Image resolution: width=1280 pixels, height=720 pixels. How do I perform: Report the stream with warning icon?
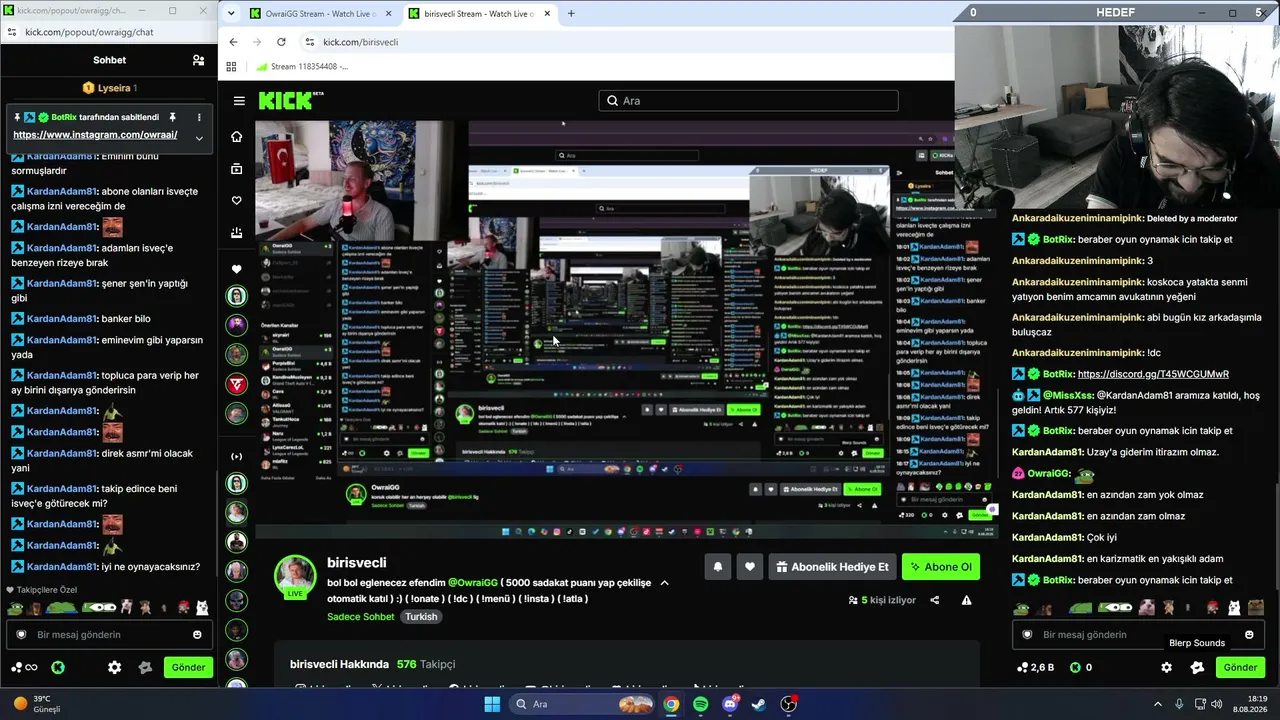point(966,600)
